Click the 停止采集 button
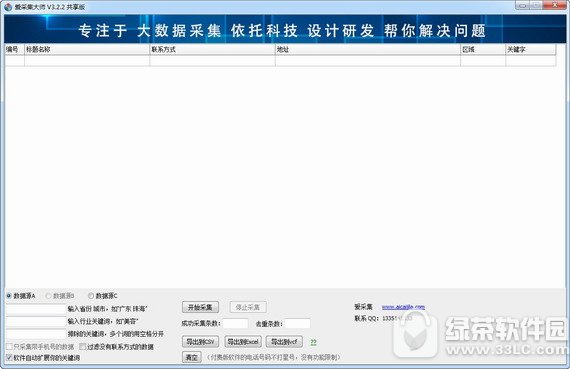Screen dimensions: 570x369 (x=248, y=307)
